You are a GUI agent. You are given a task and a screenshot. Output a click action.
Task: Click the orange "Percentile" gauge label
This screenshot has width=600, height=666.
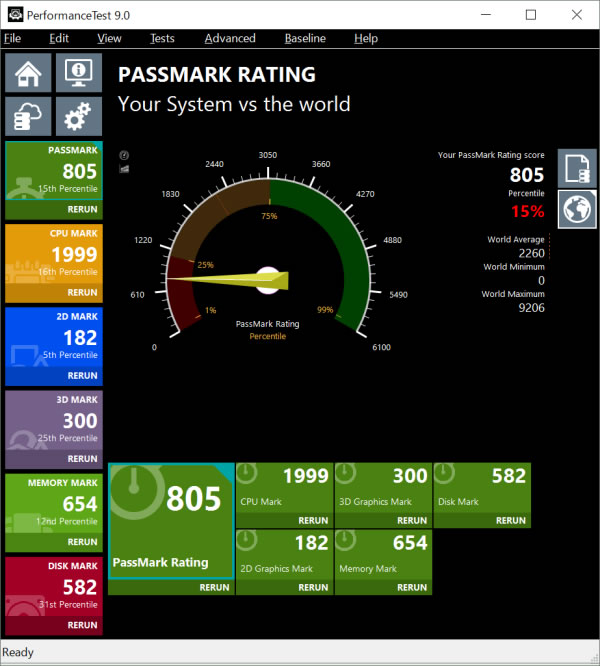coord(268,336)
